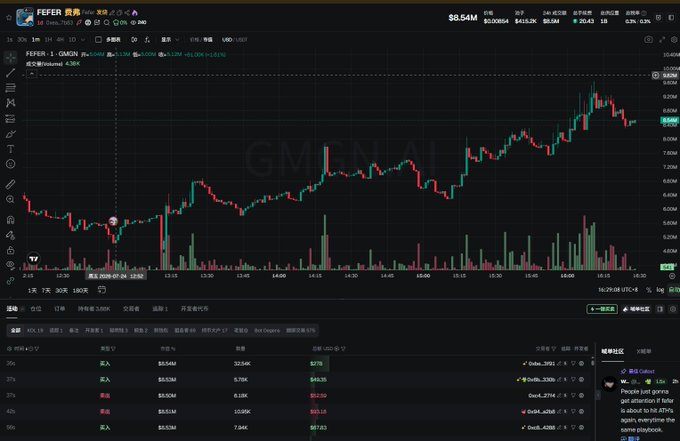Open the holders 3.88K tab
Image resolution: width=680 pixels, height=441 pixels.
click(94, 309)
